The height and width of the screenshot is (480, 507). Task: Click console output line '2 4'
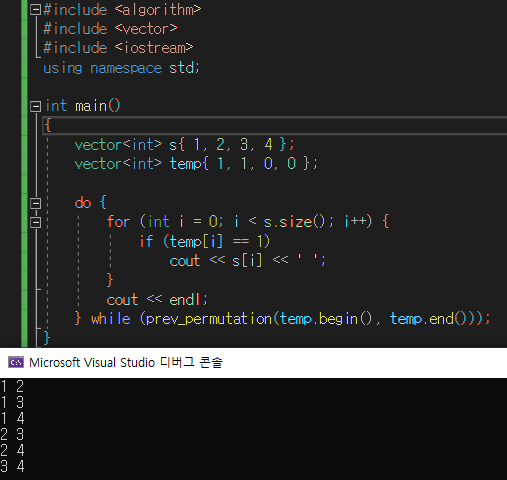[12, 450]
